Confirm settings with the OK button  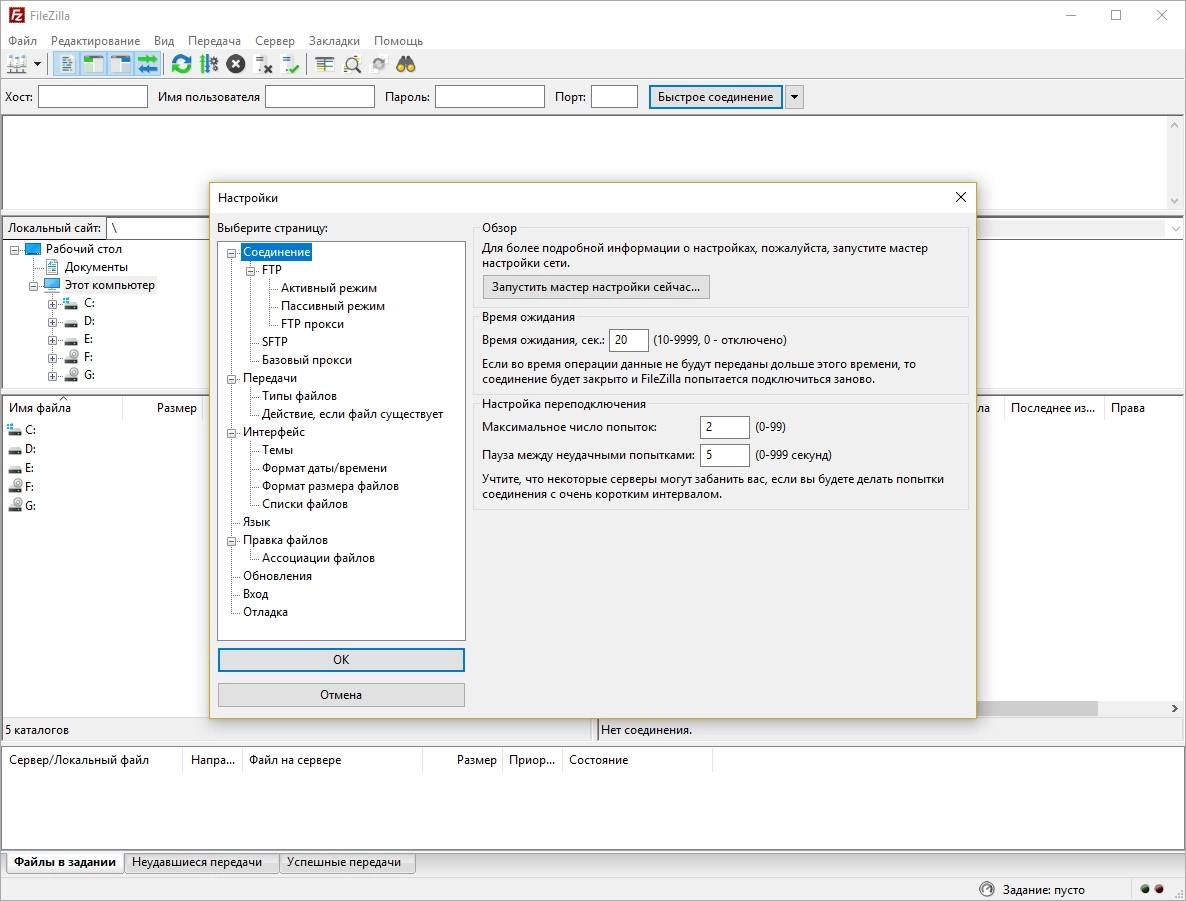[341, 660]
